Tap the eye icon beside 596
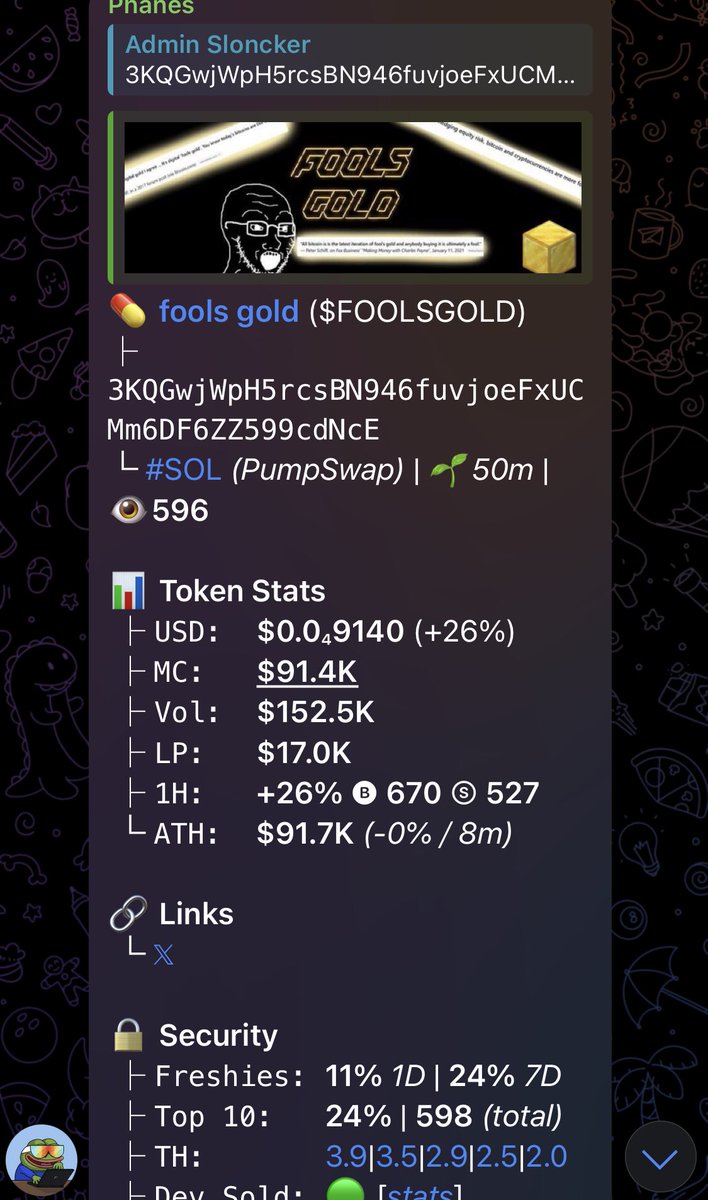The image size is (708, 1200). (128, 511)
